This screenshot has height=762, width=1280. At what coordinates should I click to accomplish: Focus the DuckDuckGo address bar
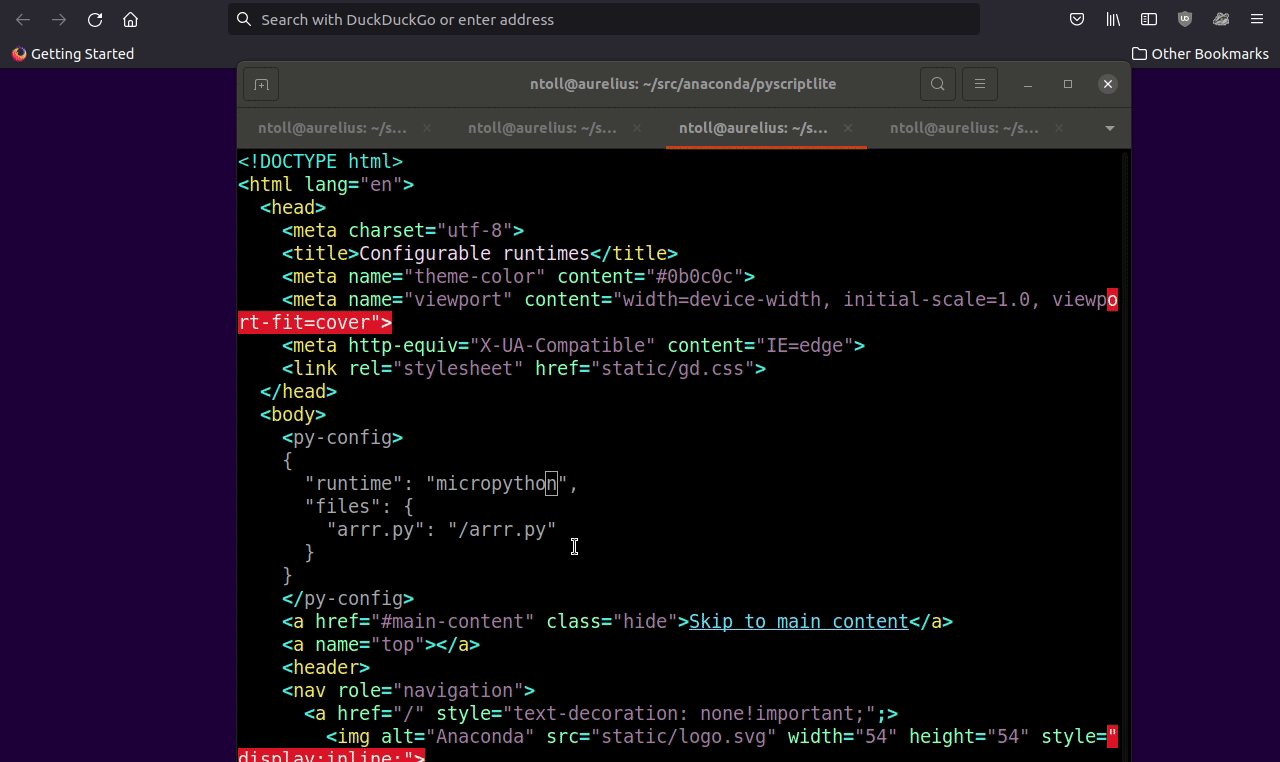pyautogui.click(x=600, y=20)
